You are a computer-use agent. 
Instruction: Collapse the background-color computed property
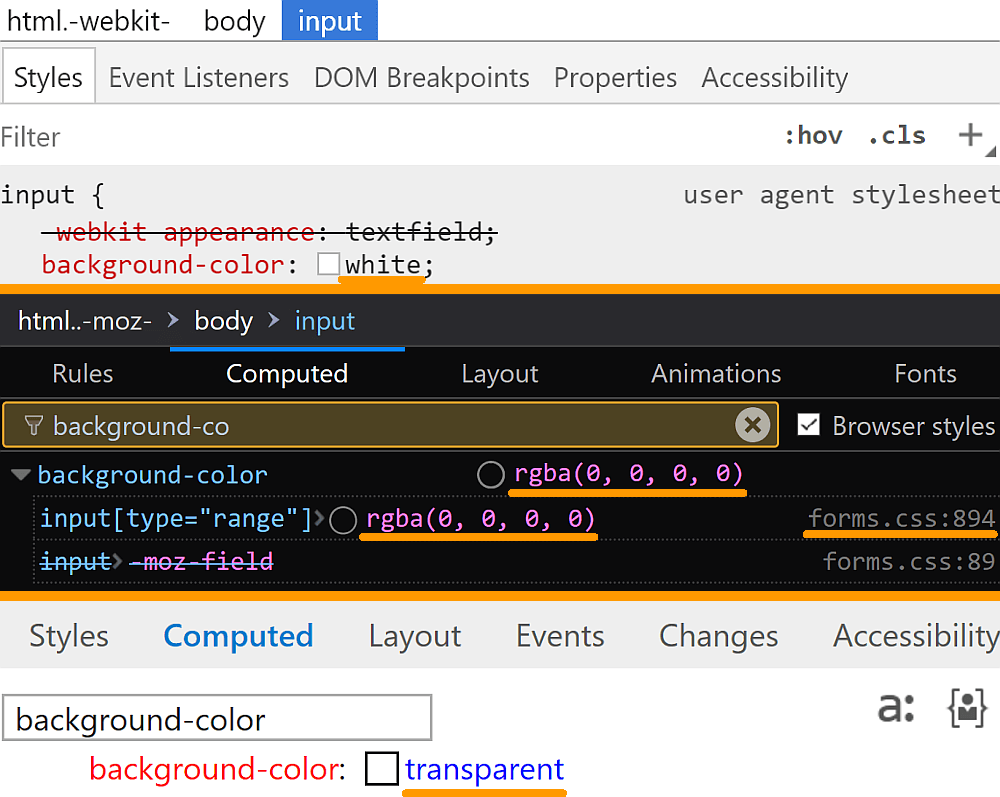click(20, 476)
